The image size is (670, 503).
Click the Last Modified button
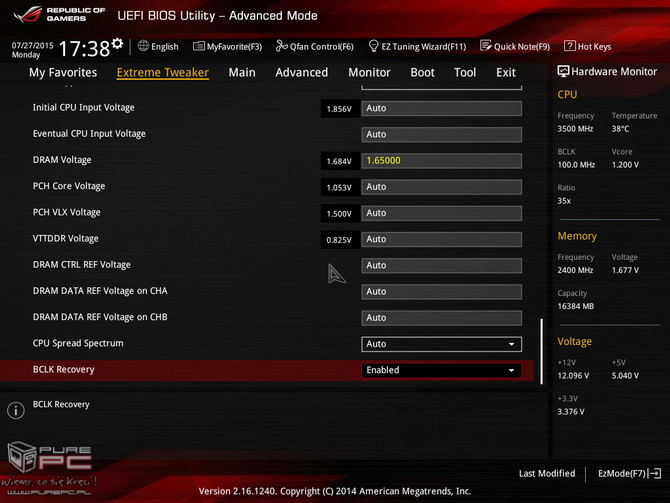click(547, 474)
